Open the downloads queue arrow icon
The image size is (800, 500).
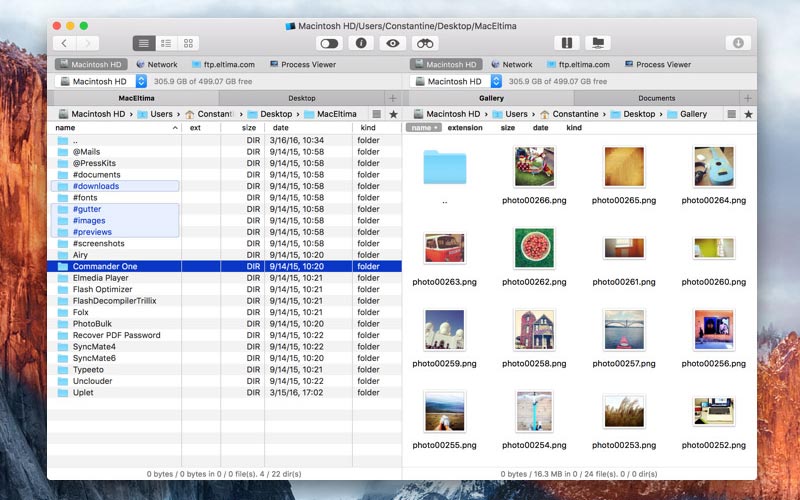click(x=738, y=43)
